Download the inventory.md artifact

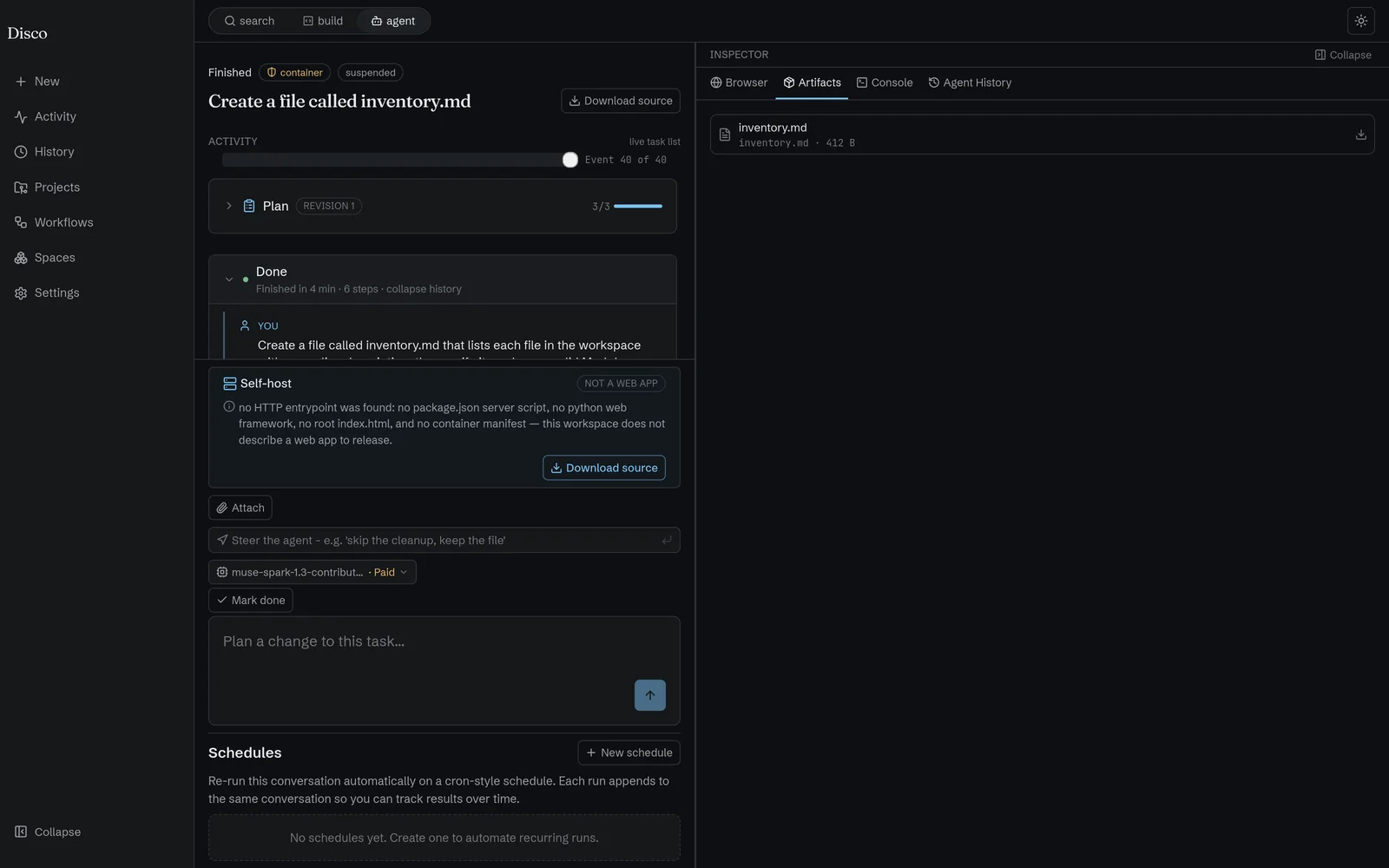coord(1360,135)
